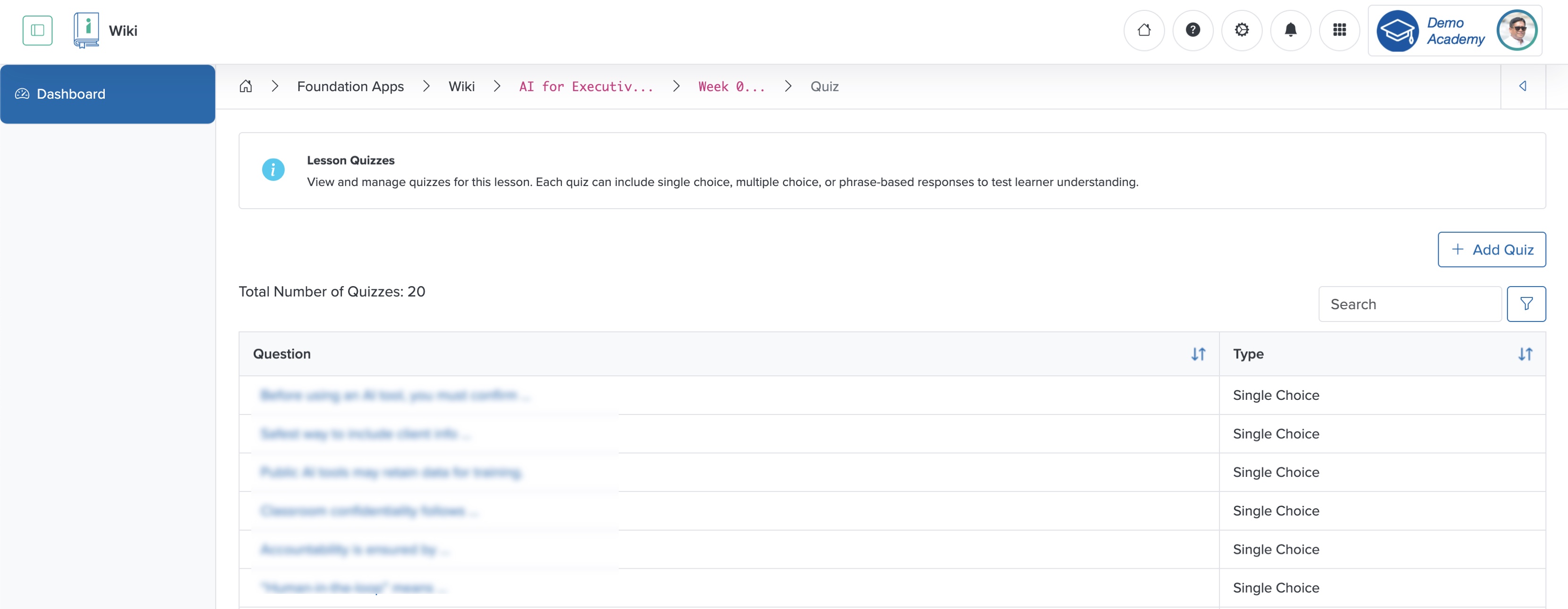Open the settings gear icon

point(1242,30)
